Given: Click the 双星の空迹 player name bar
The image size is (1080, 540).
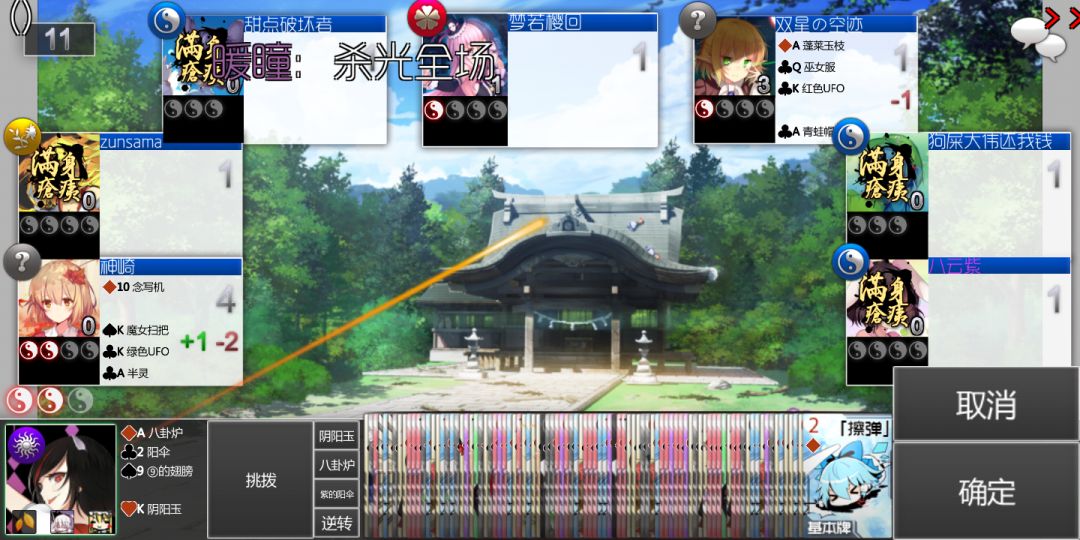Looking at the screenshot, I should 846,24.
